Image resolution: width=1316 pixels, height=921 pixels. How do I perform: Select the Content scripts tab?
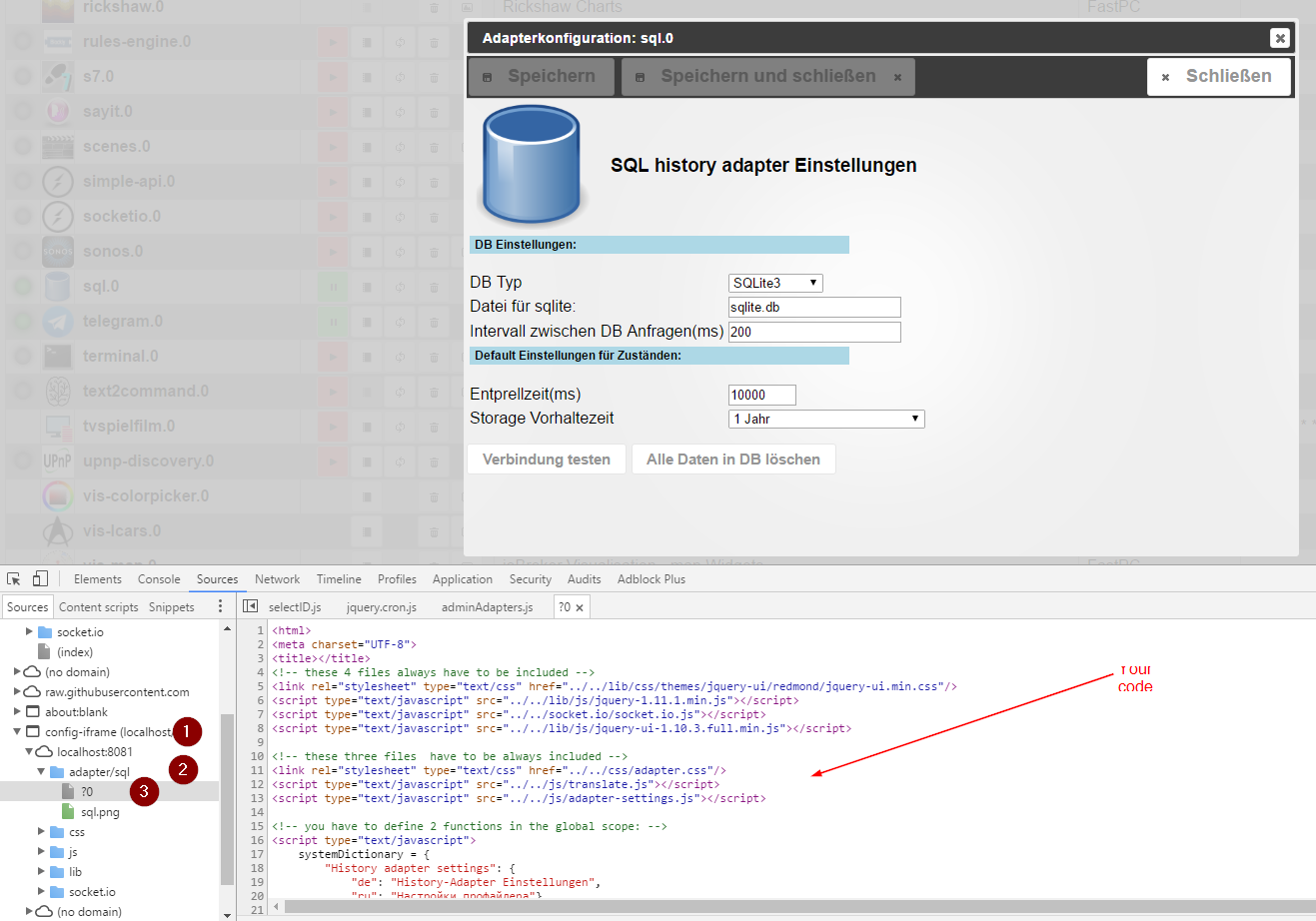click(x=99, y=607)
